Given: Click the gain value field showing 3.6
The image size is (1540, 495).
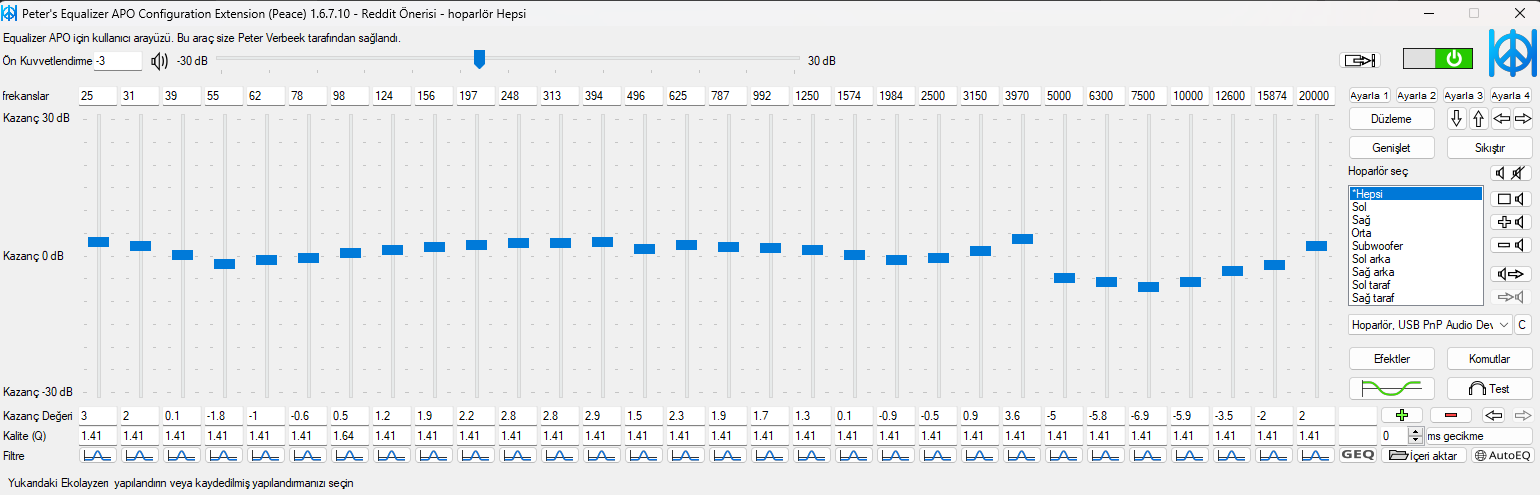Looking at the screenshot, I should point(1022,416).
